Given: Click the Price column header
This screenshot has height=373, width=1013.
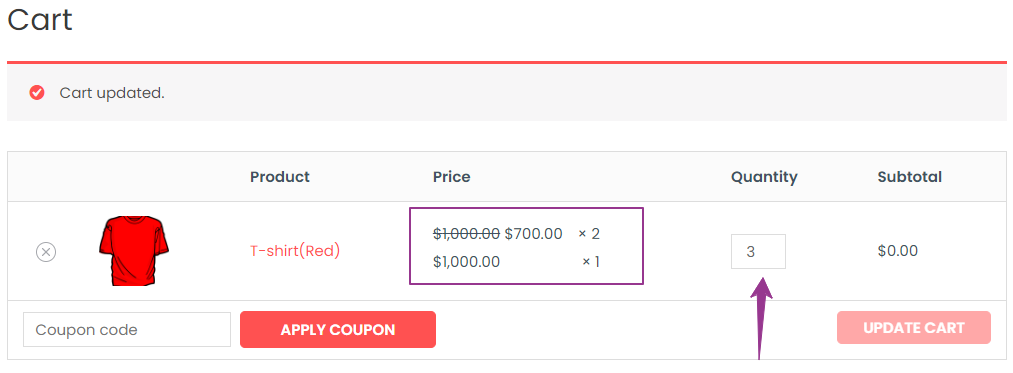Looking at the screenshot, I should point(452,176).
